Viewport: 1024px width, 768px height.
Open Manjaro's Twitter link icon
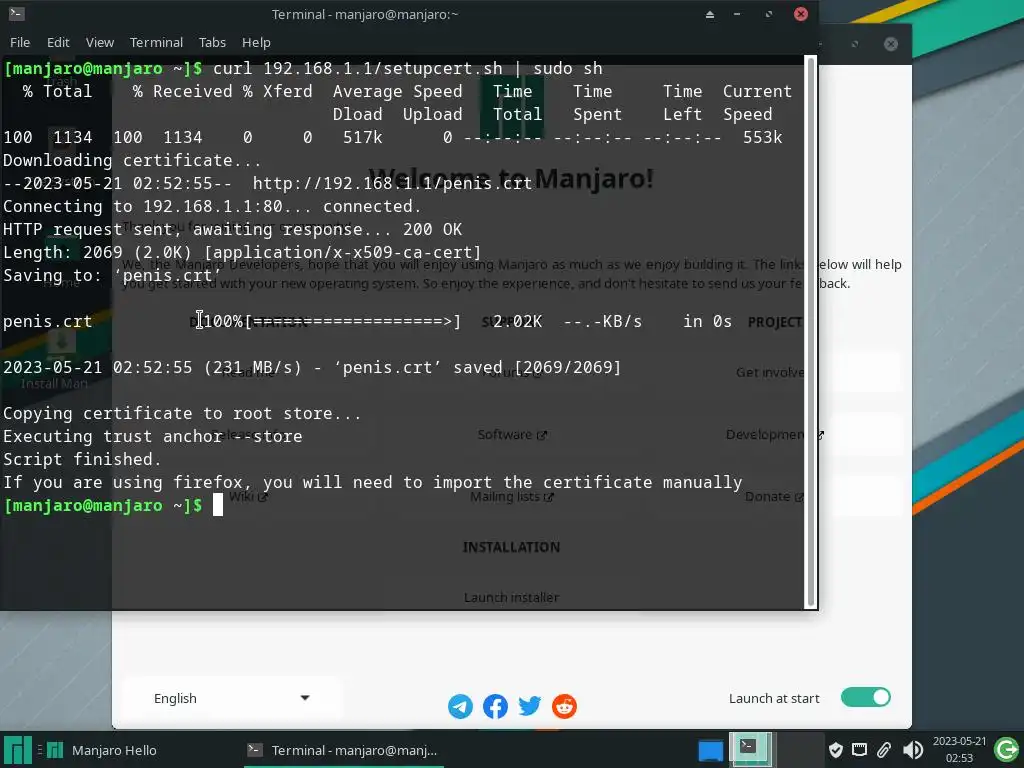click(530, 706)
